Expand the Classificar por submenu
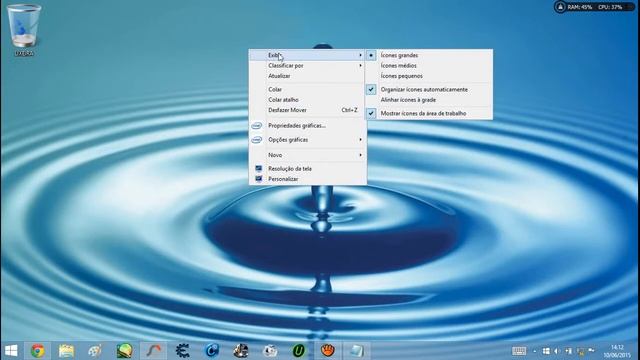 pyautogui.click(x=307, y=65)
